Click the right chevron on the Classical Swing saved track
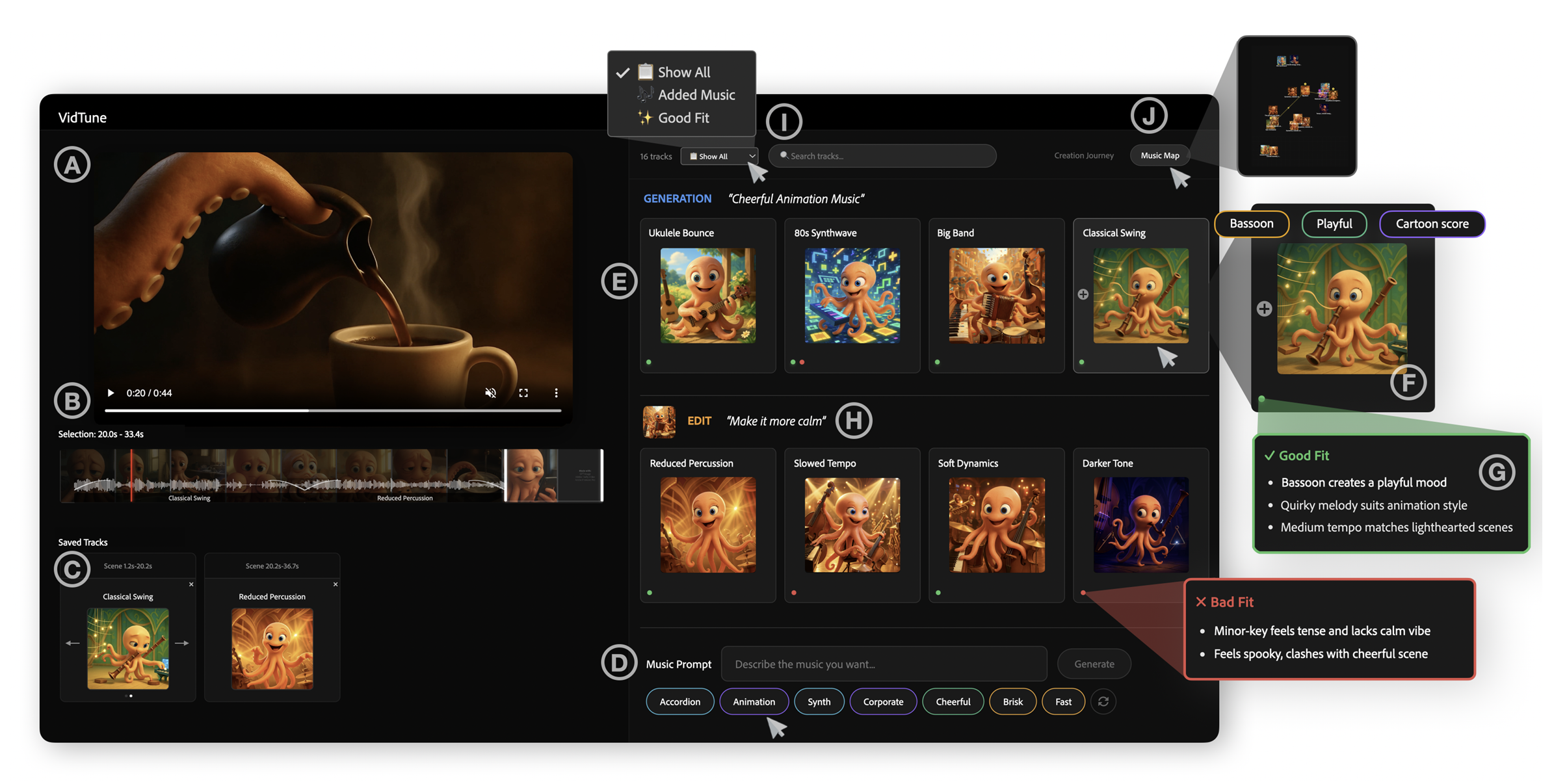The width and height of the screenshot is (1554, 784). click(183, 642)
